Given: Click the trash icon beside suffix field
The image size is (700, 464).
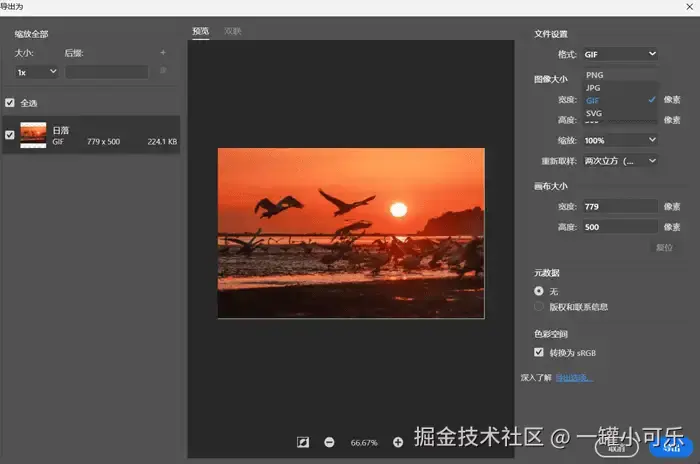Looking at the screenshot, I should (163, 71).
